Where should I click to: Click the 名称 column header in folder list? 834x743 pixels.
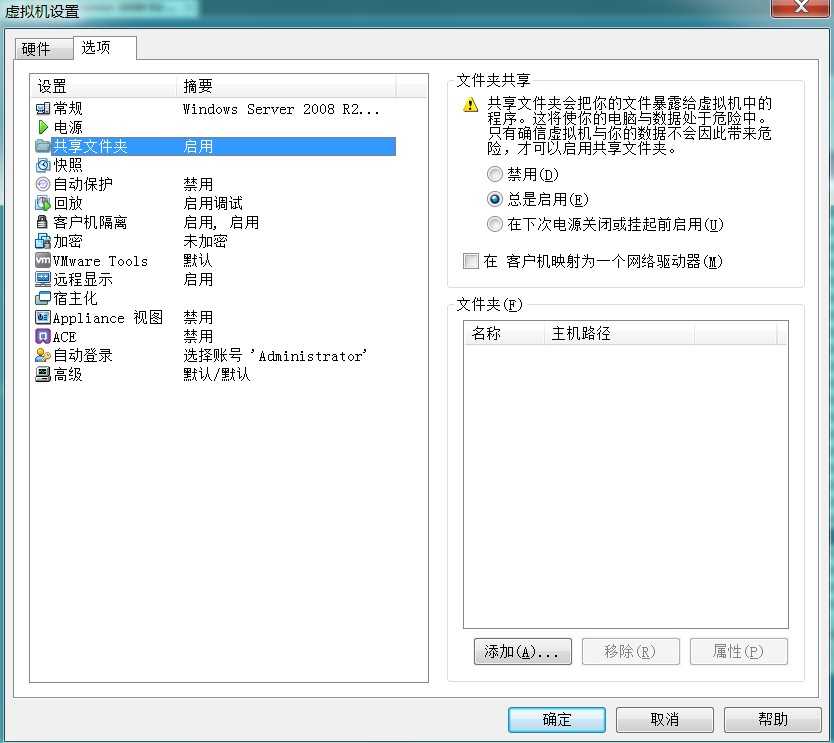(x=504, y=333)
